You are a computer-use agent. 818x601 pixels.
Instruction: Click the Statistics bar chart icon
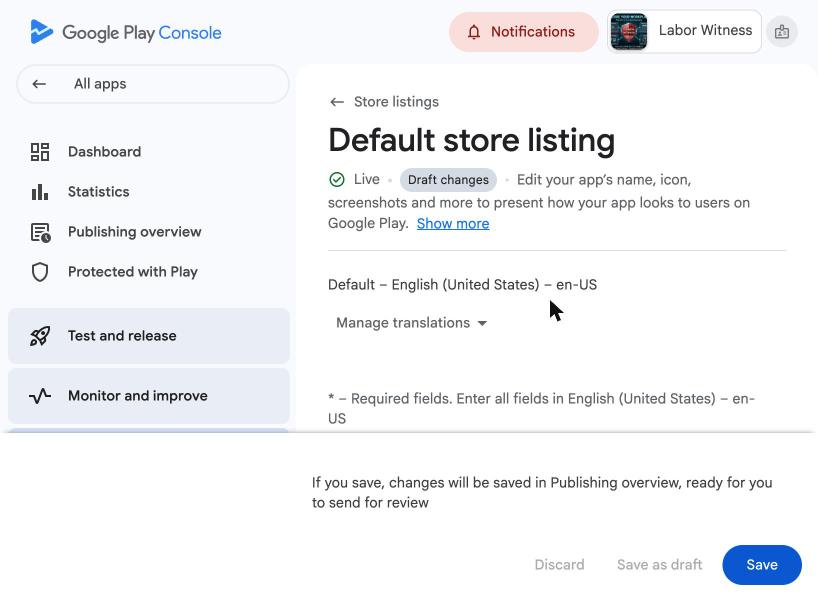coord(40,192)
